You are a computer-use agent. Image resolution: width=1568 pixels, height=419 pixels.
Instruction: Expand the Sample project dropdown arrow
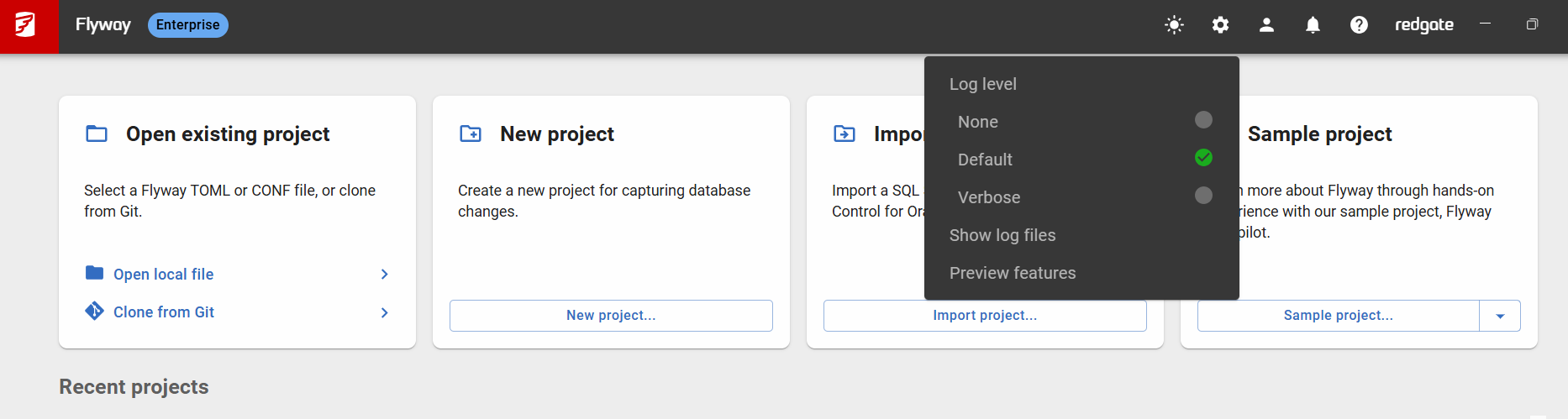(x=1500, y=316)
